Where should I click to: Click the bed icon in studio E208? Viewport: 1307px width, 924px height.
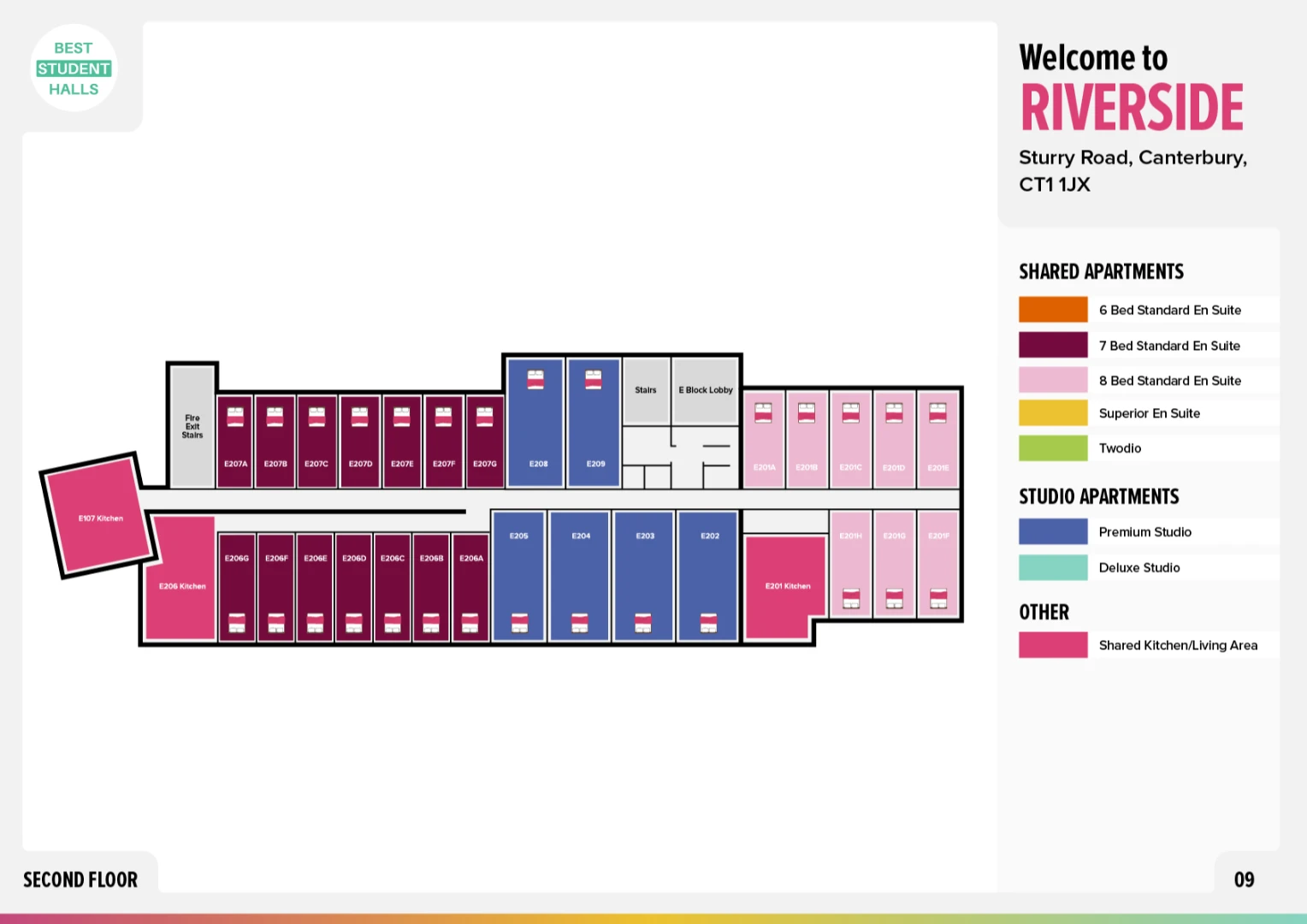535,379
